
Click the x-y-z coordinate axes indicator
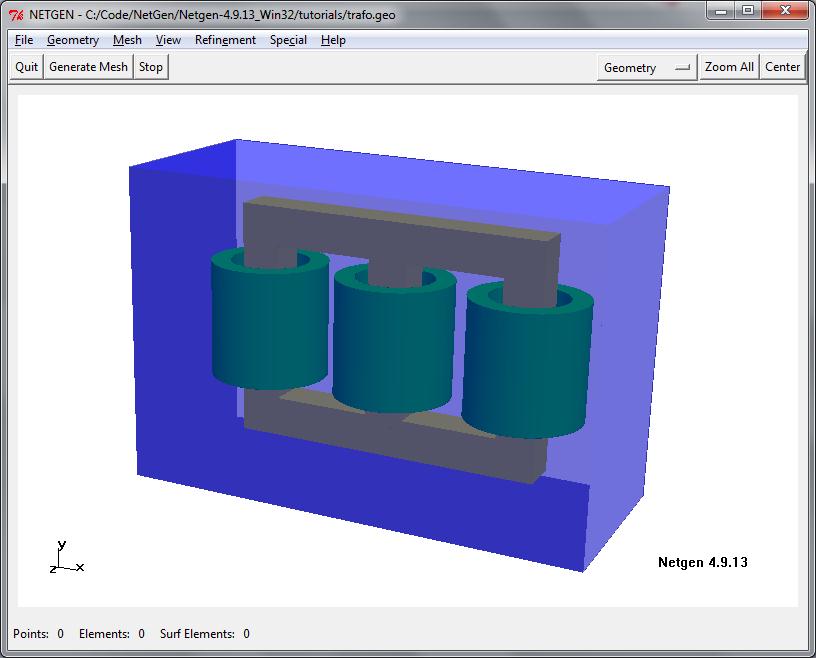tap(67, 557)
